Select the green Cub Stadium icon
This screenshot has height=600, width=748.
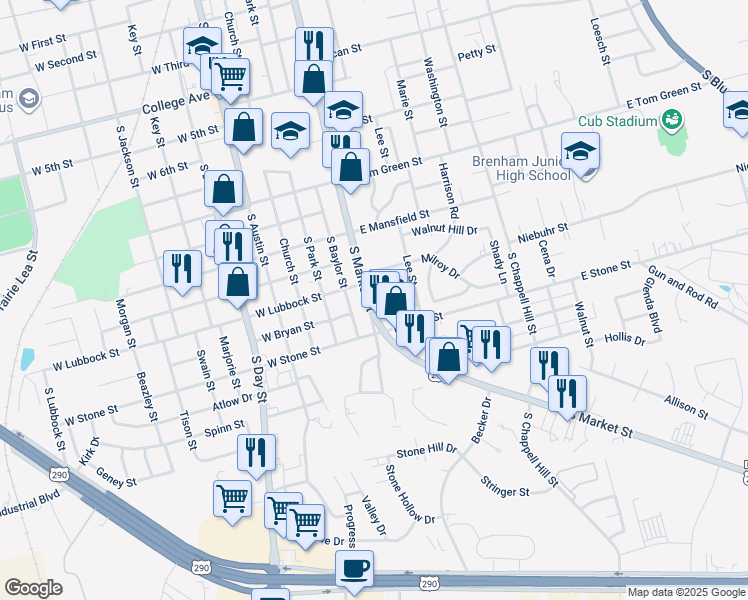tap(671, 122)
